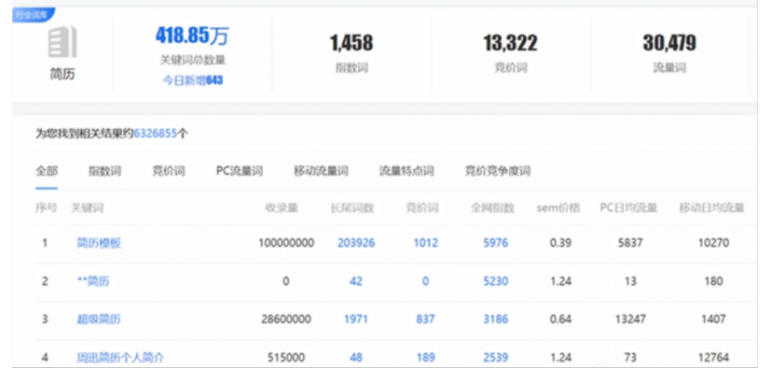Open index value 2539

coord(496,358)
